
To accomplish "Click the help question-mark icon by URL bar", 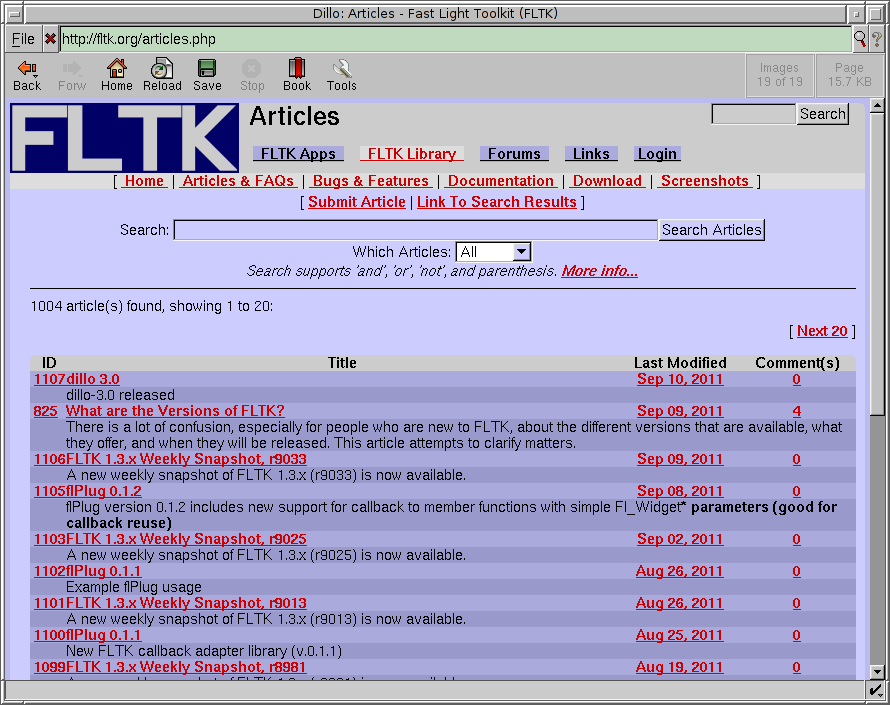I will click(876, 39).
